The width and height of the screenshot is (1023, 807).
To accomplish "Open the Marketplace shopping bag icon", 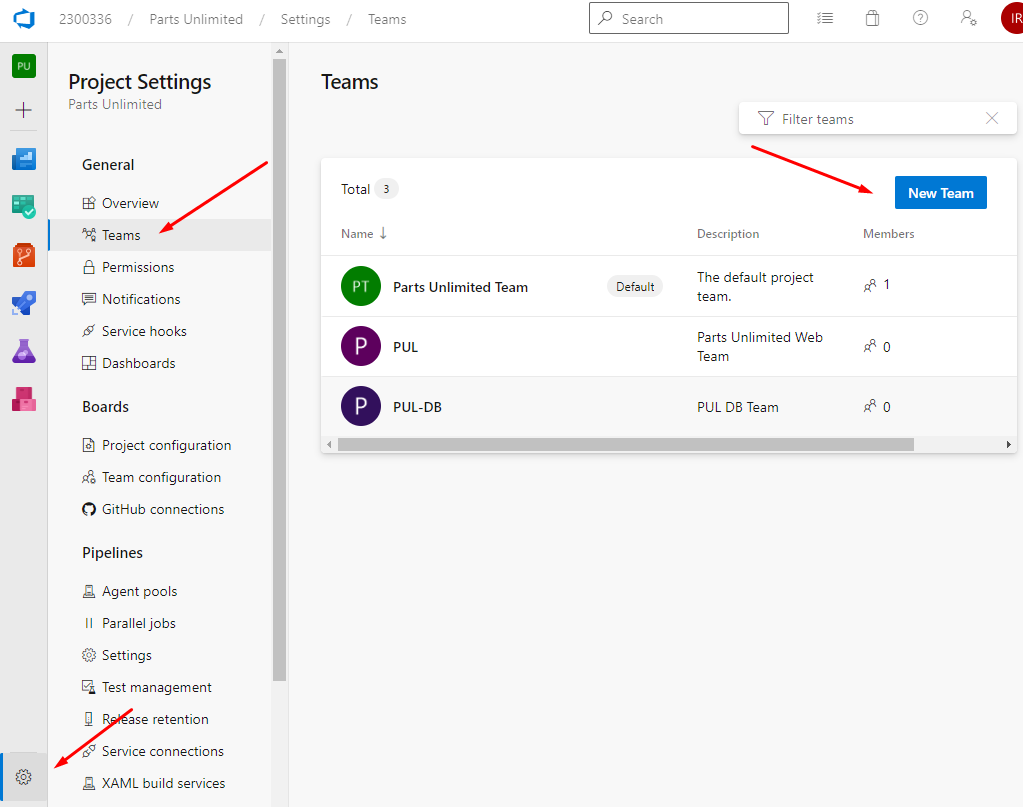I will coord(872,18).
